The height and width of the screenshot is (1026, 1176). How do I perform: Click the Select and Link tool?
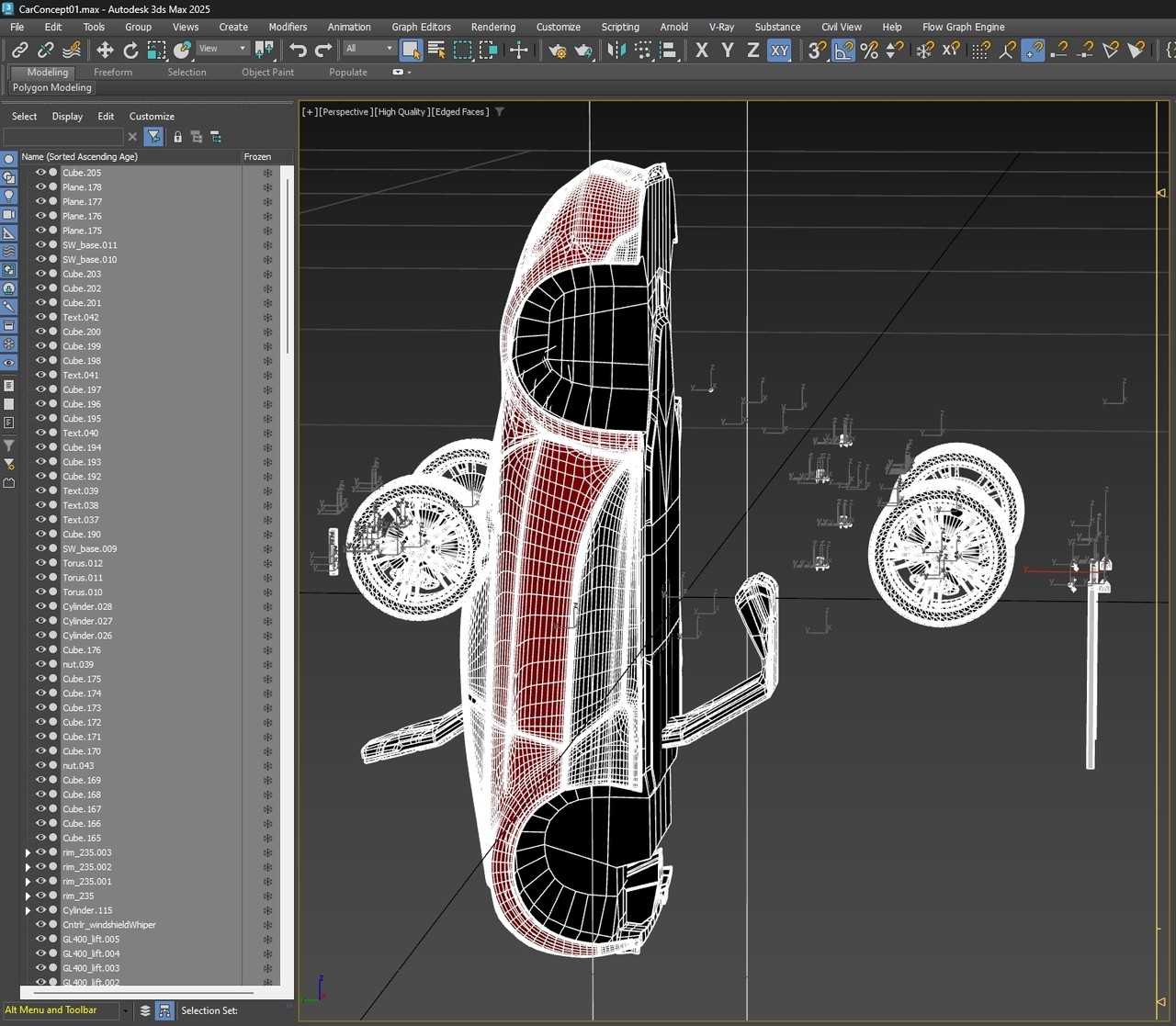click(x=19, y=50)
